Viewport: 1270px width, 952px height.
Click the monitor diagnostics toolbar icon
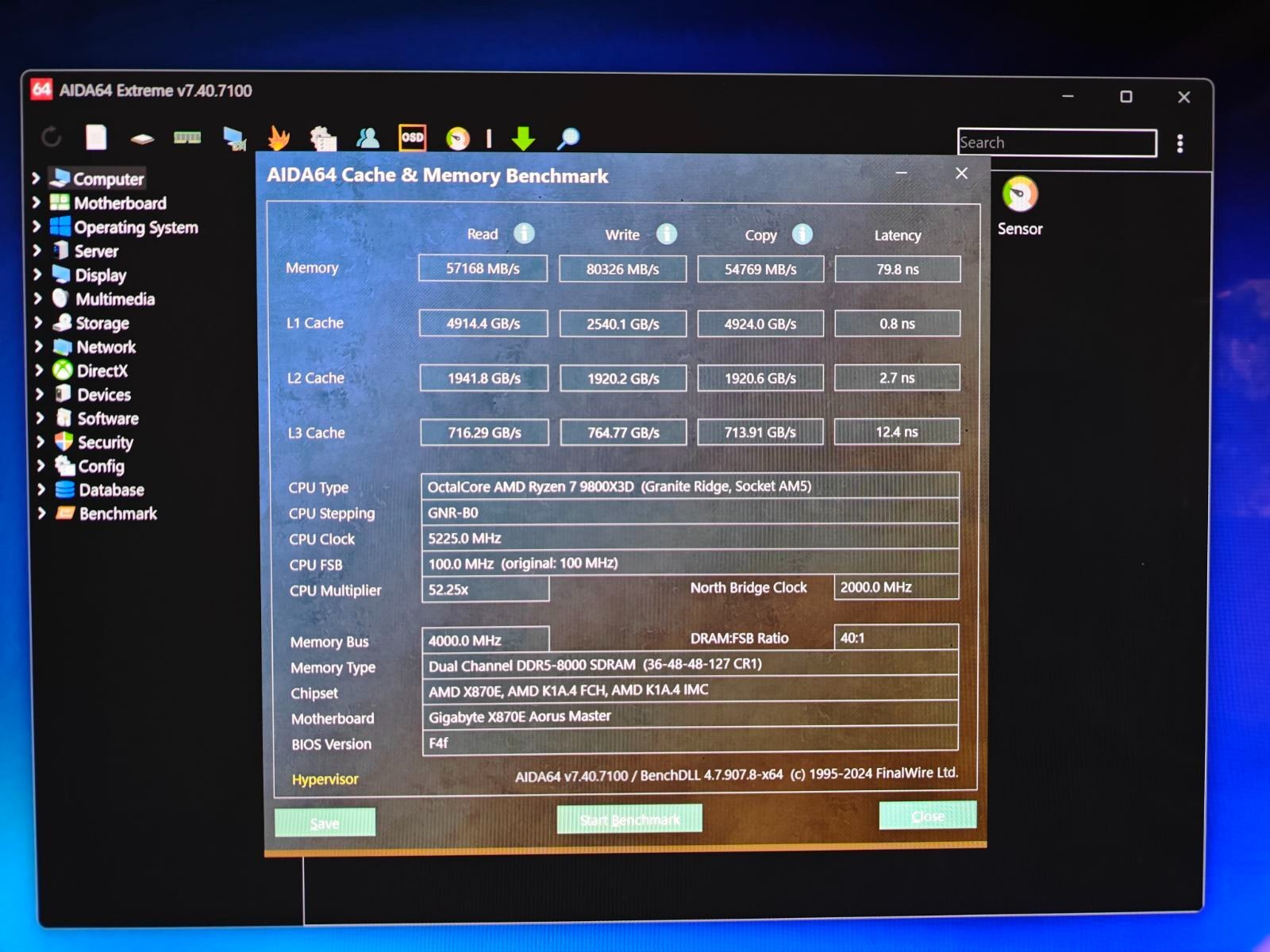tap(234, 139)
